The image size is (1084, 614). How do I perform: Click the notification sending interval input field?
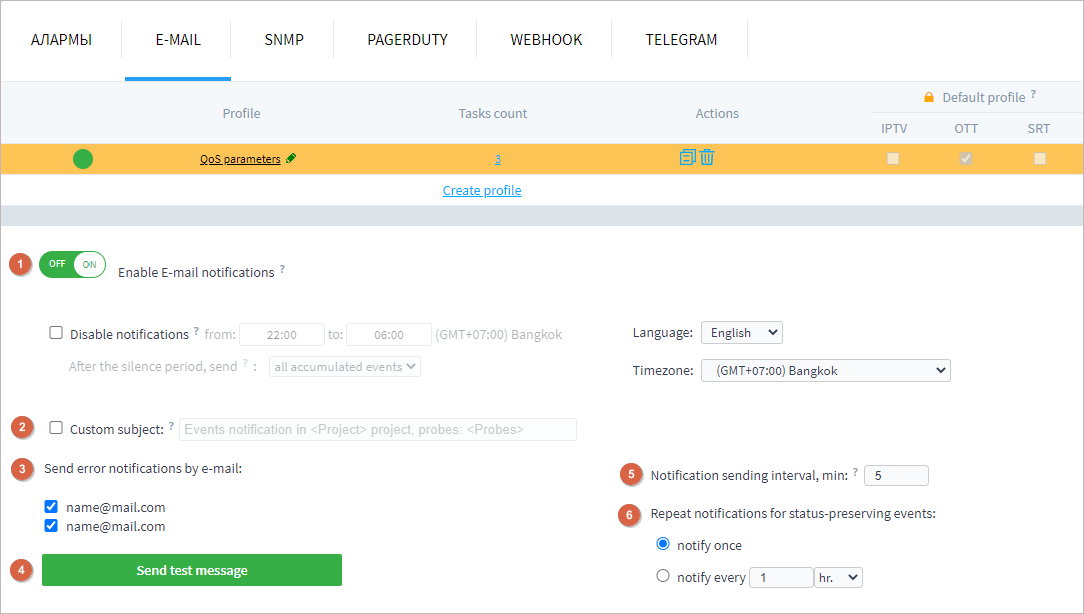click(896, 475)
